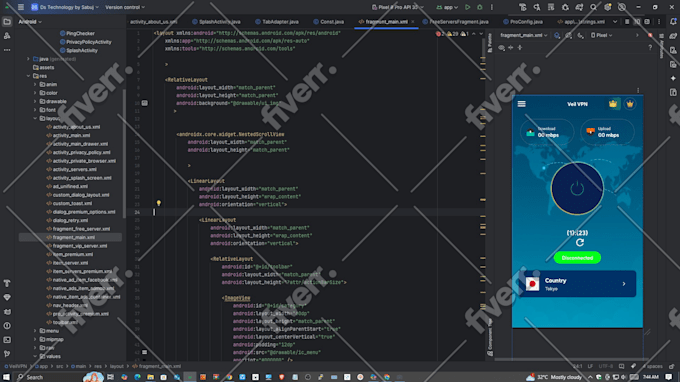Screen dimensions: 680x382
Task: Open the Git version control tool window
Action: click(7, 354)
